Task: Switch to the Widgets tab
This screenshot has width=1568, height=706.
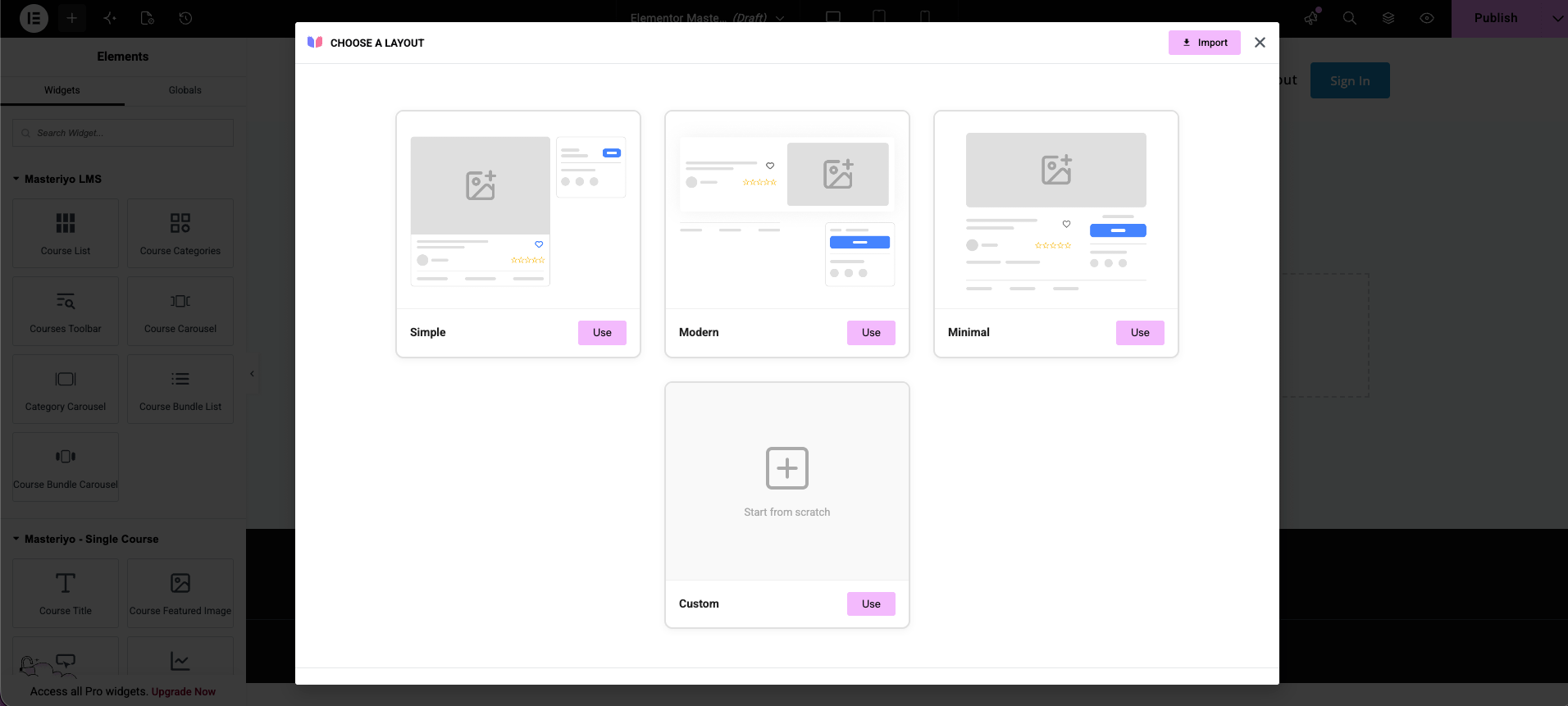Action: click(x=62, y=90)
